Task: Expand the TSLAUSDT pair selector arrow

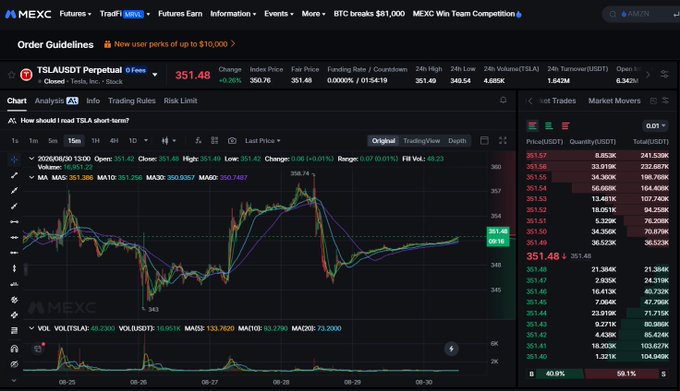Action: coord(155,75)
